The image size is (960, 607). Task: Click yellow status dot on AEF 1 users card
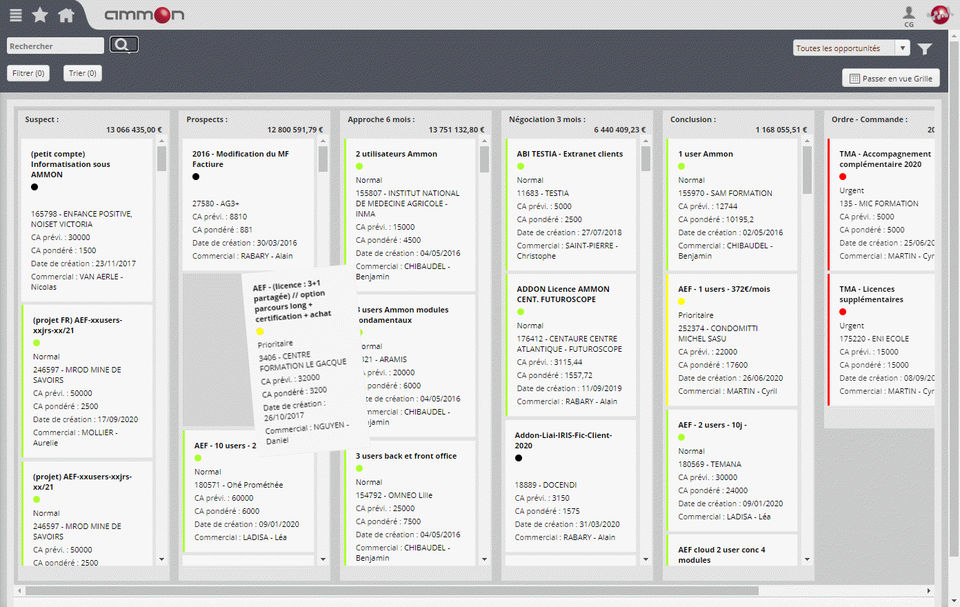(681, 301)
